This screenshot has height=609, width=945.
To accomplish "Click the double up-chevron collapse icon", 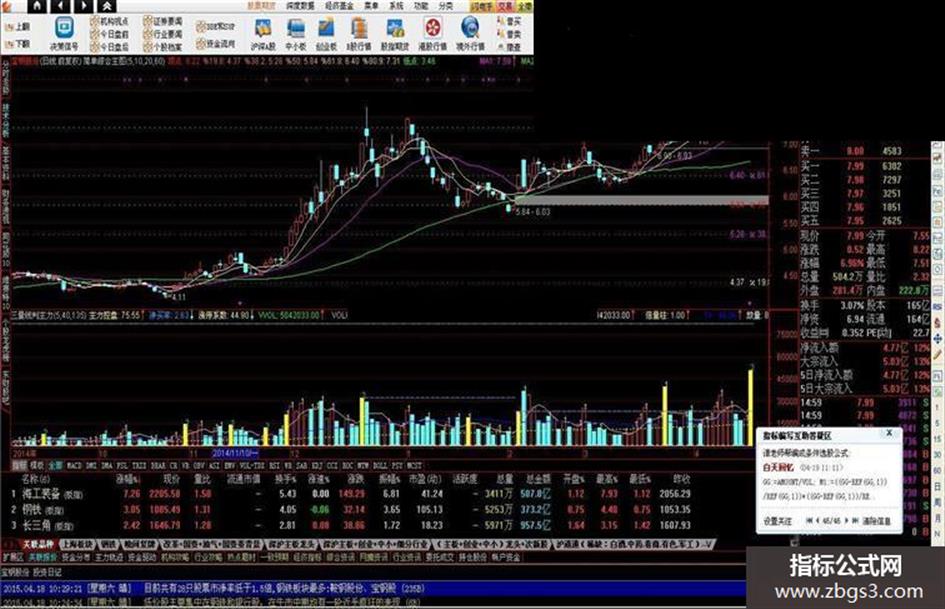I will [107, 6].
